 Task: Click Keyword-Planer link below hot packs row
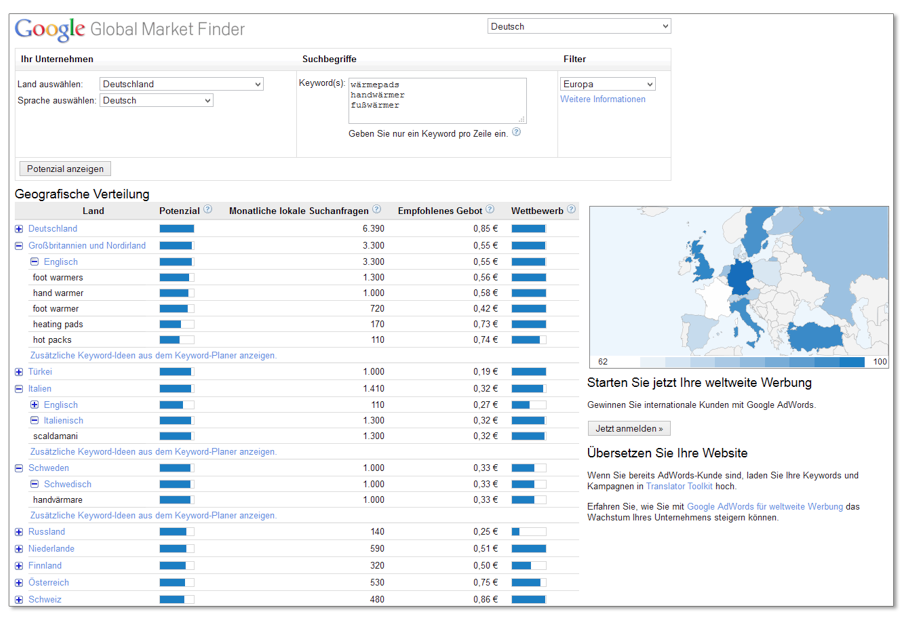[x=153, y=355]
